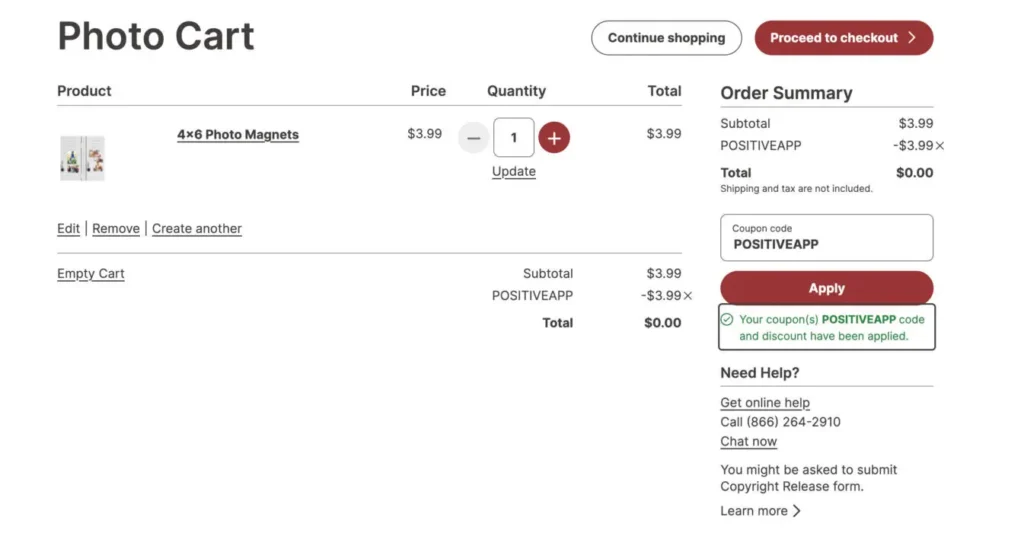
Task: Open the Get online help link
Action: pyautogui.click(x=765, y=403)
